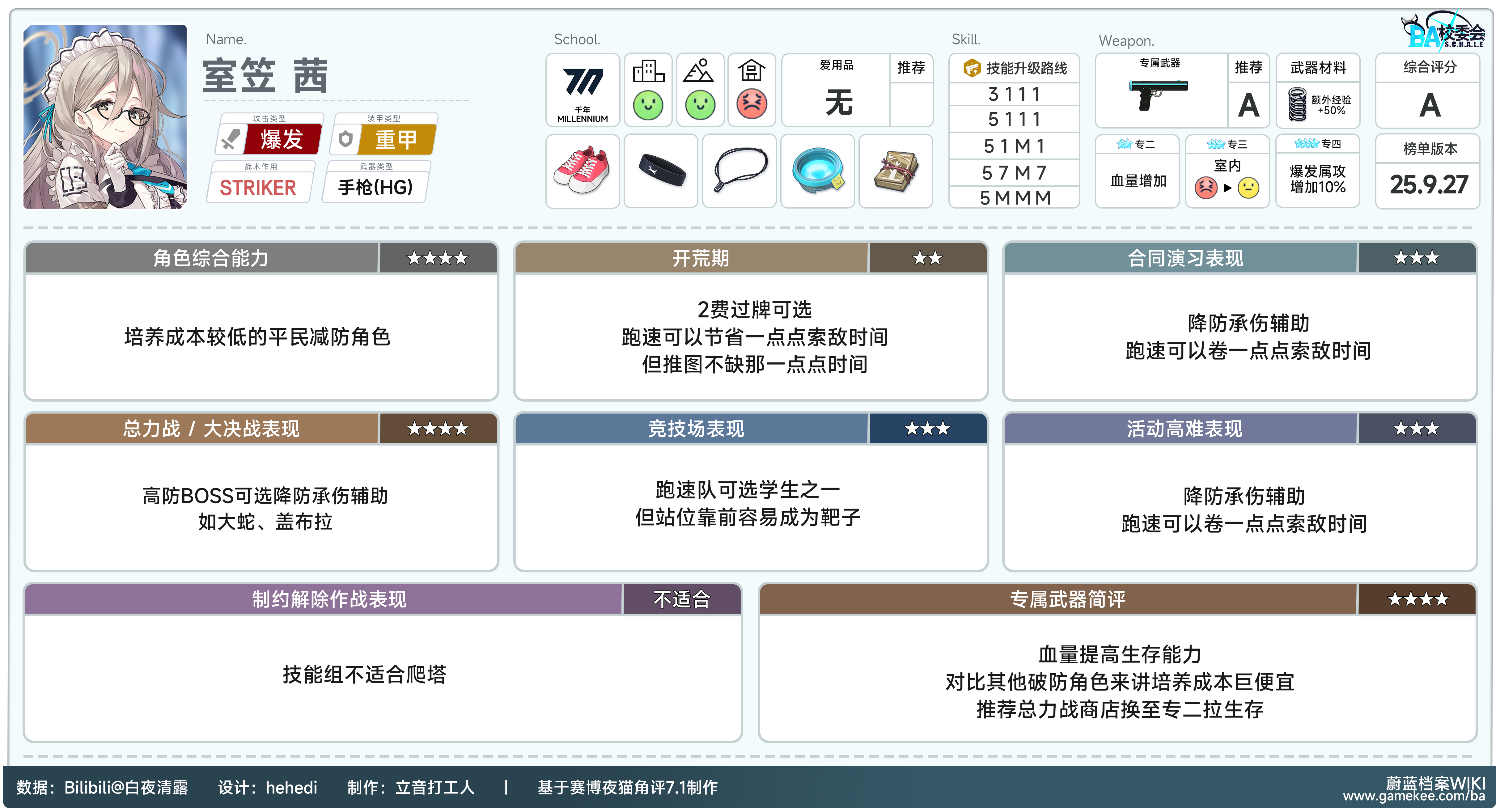Image resolution: width=1500 pixels, height=812 pixels.
Task: Click the yellow 重甲 armor type badge
Action: pos(396,140)
